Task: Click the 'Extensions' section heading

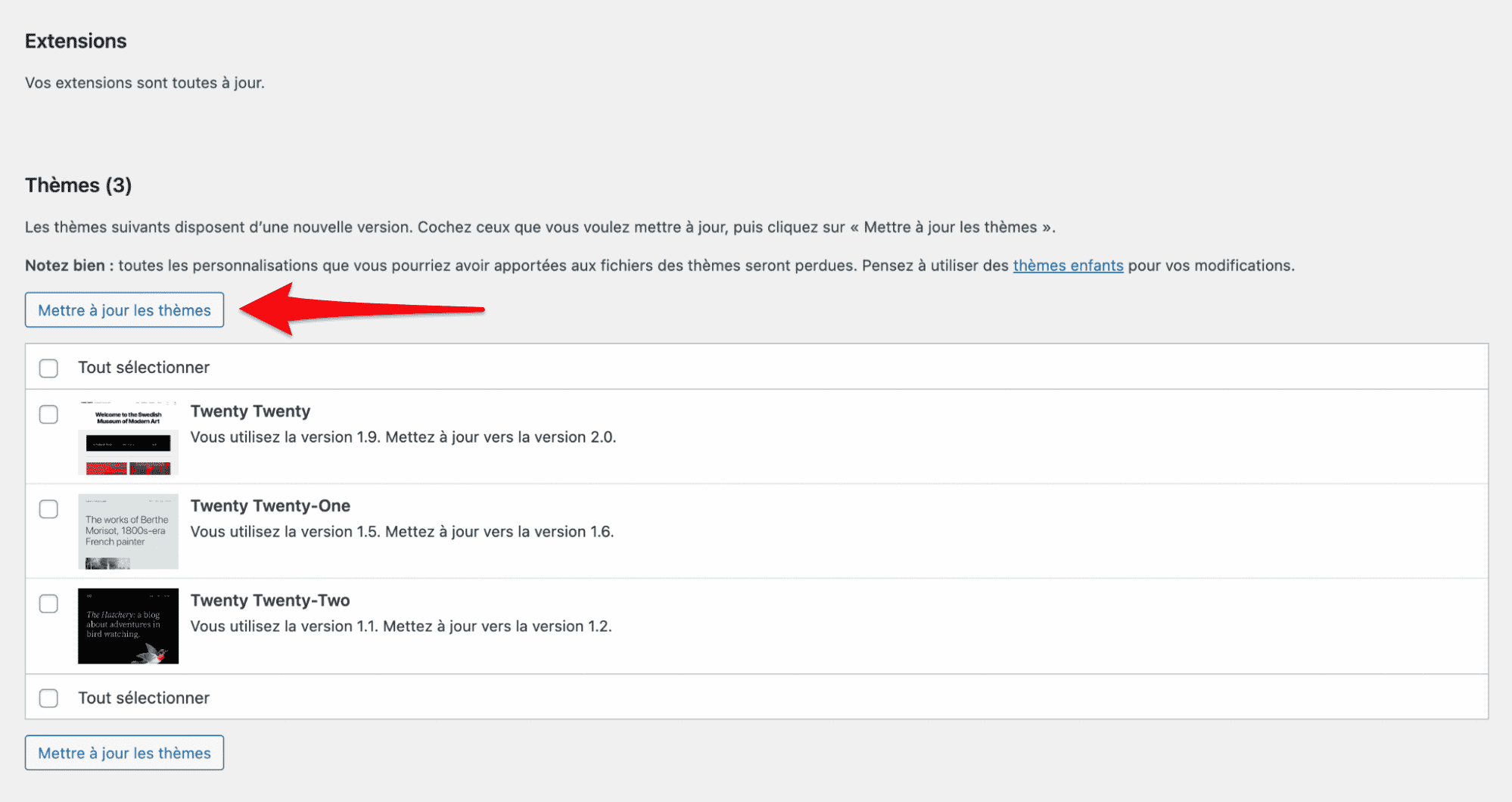Action: [75, 41]
